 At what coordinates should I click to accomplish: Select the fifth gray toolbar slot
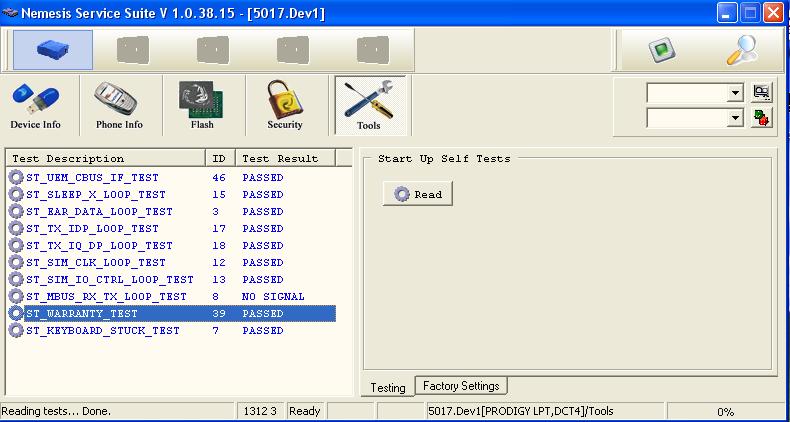[373, 50]
